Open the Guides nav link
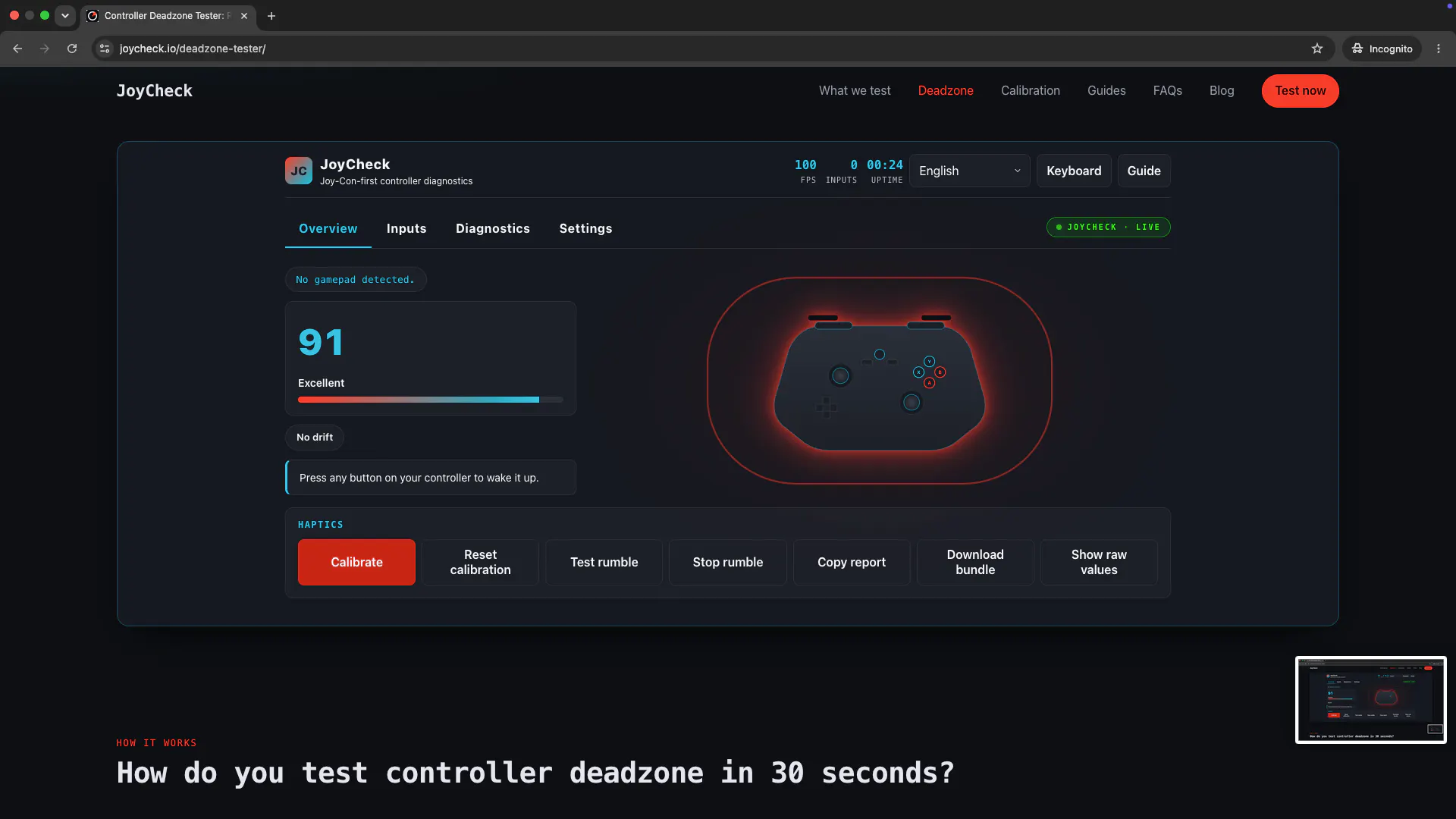The image size is (1456, 819). point(1106,90)
